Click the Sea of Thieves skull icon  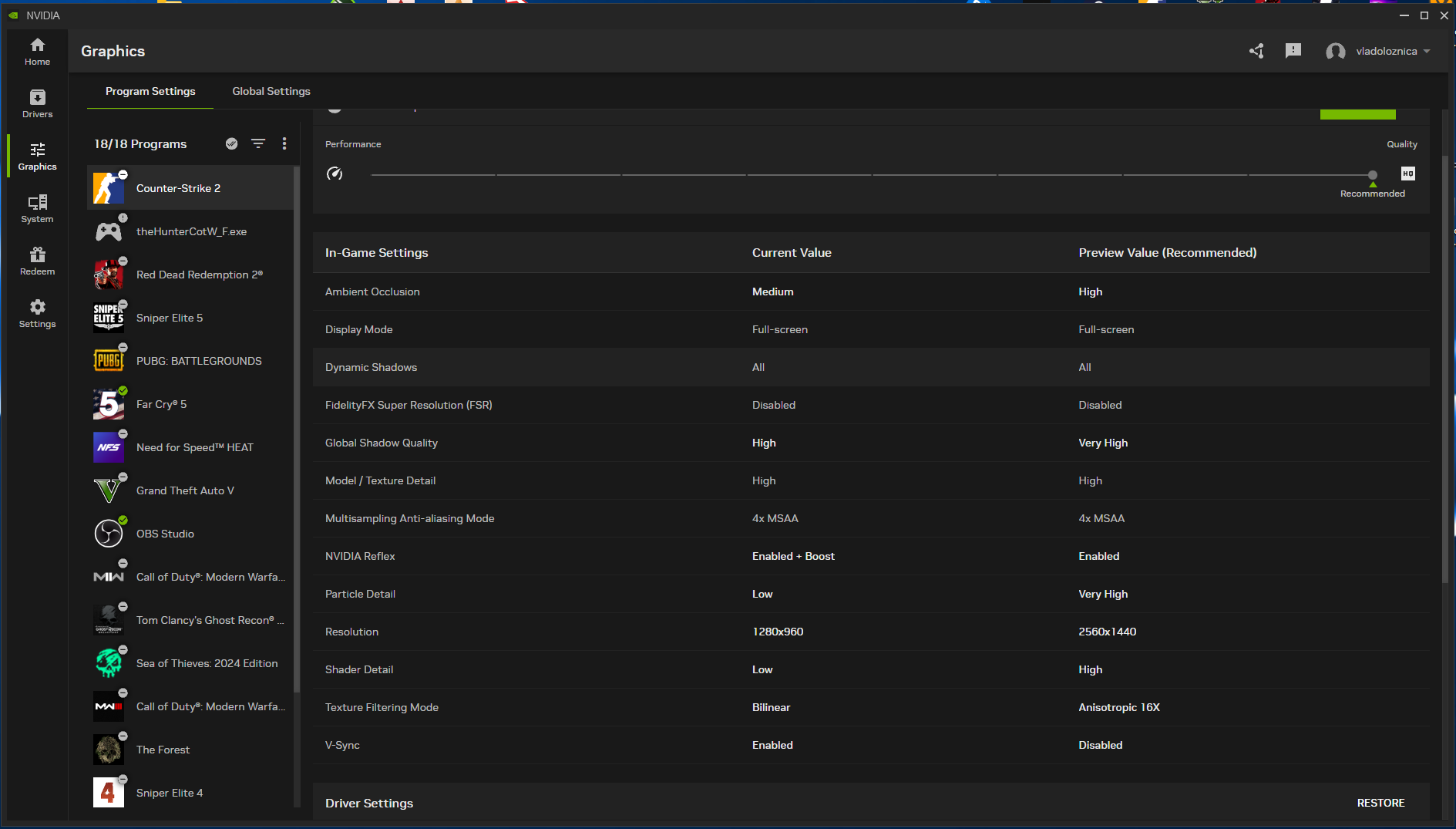(x=109, y=663)
